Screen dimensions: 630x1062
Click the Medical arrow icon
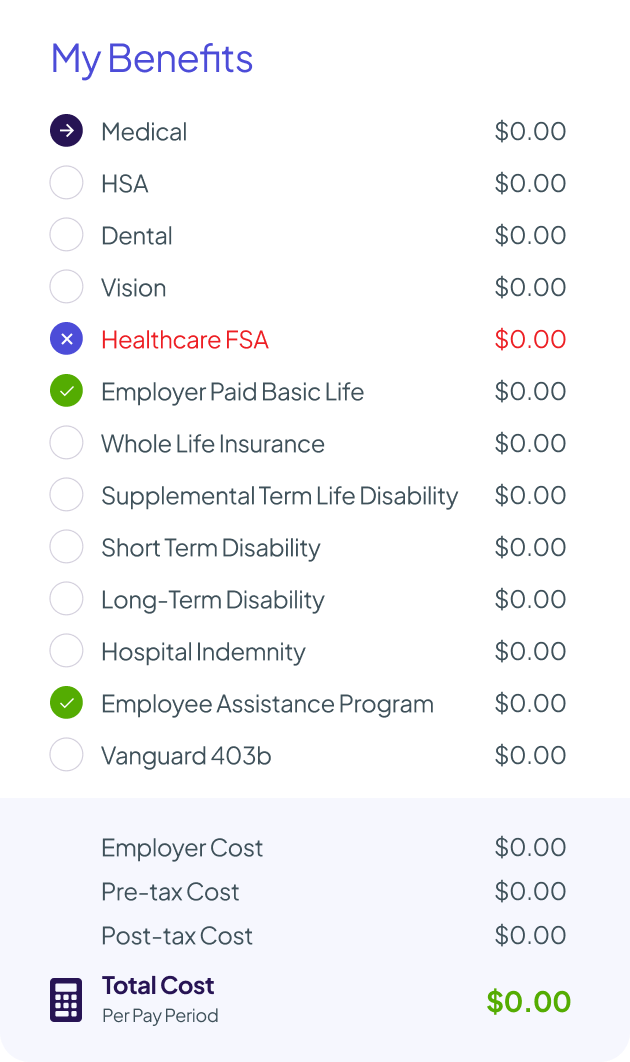point(66,131)
